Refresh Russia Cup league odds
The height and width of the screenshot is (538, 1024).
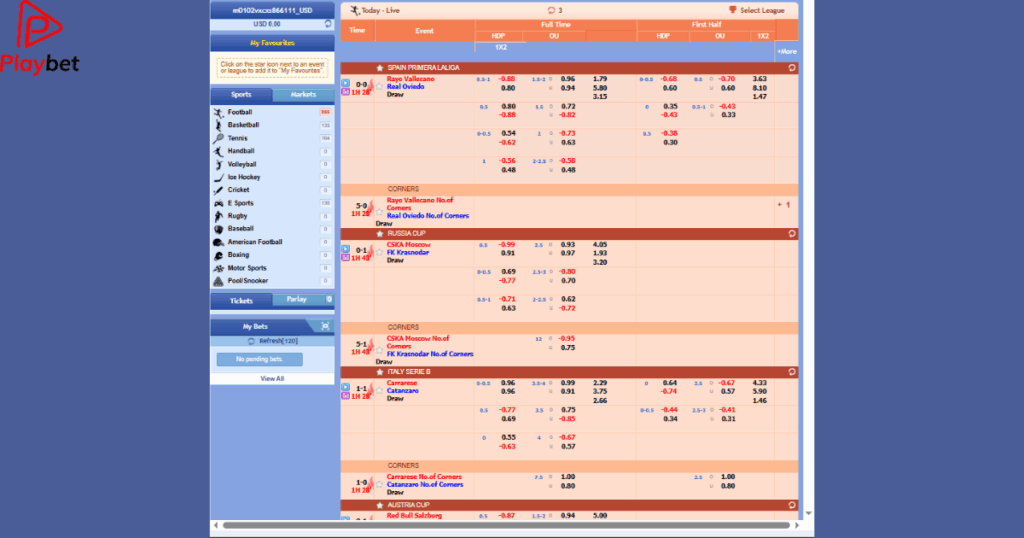tap(792, 234)
